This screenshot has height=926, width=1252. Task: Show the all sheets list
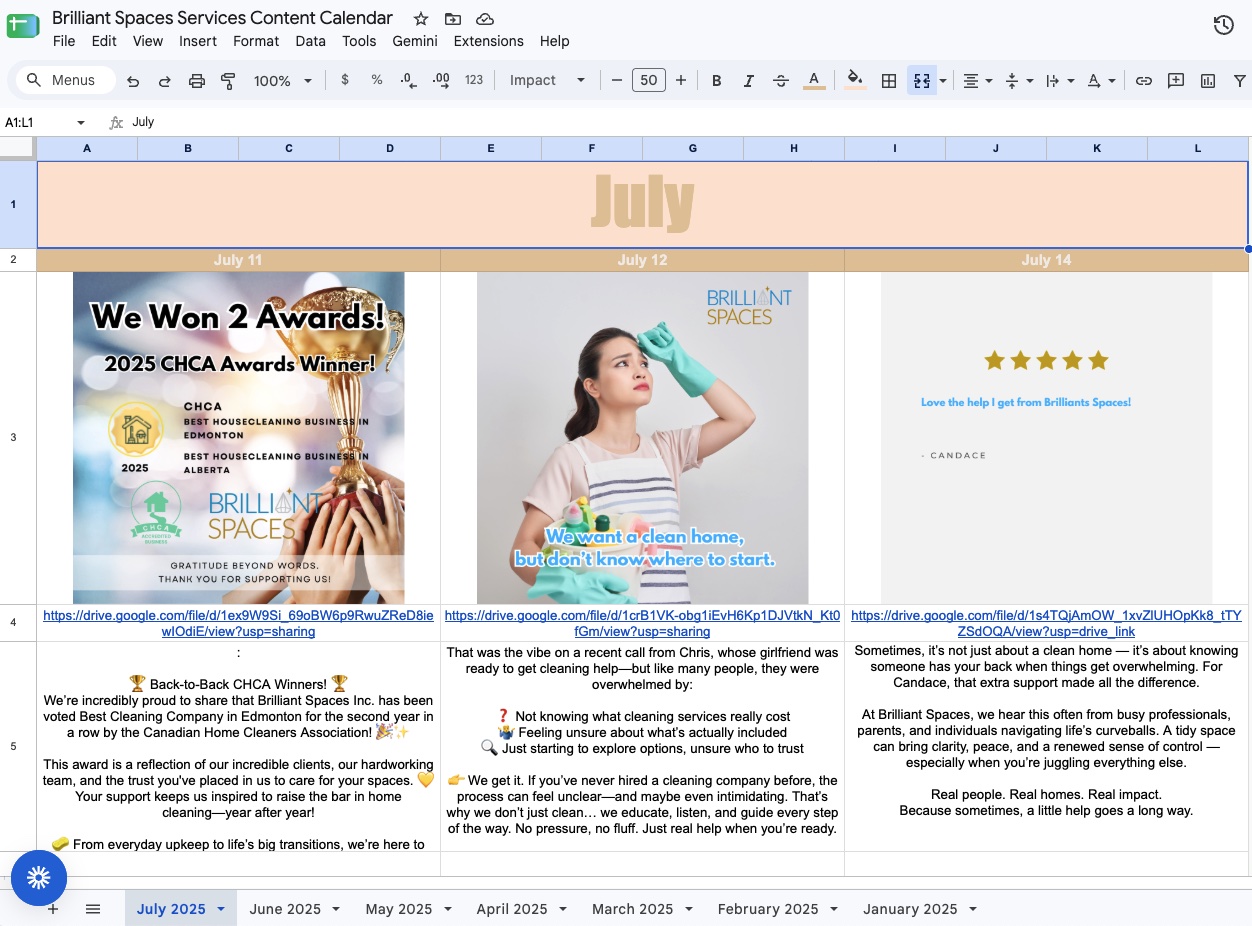tap(93, 909)
